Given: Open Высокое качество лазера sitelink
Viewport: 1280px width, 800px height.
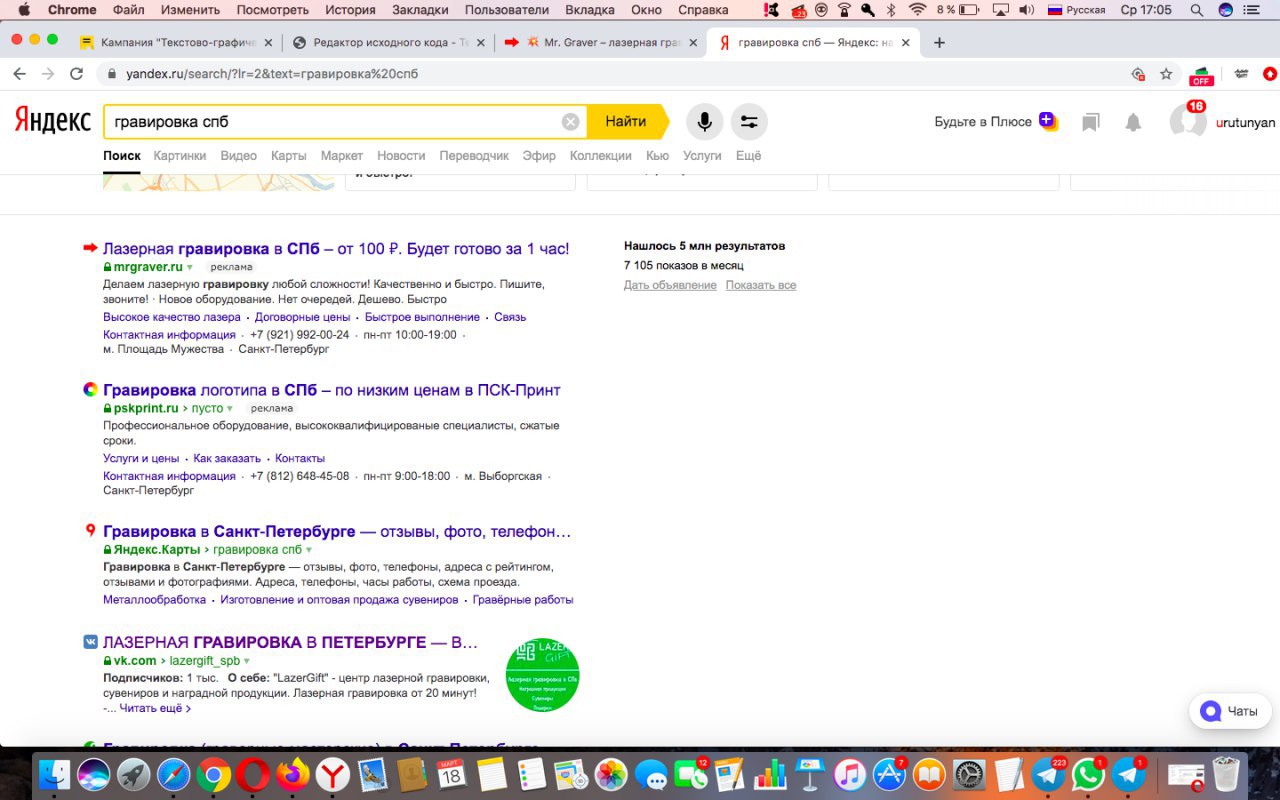Looking at the screenshot, I should click(x=172, y=317).
